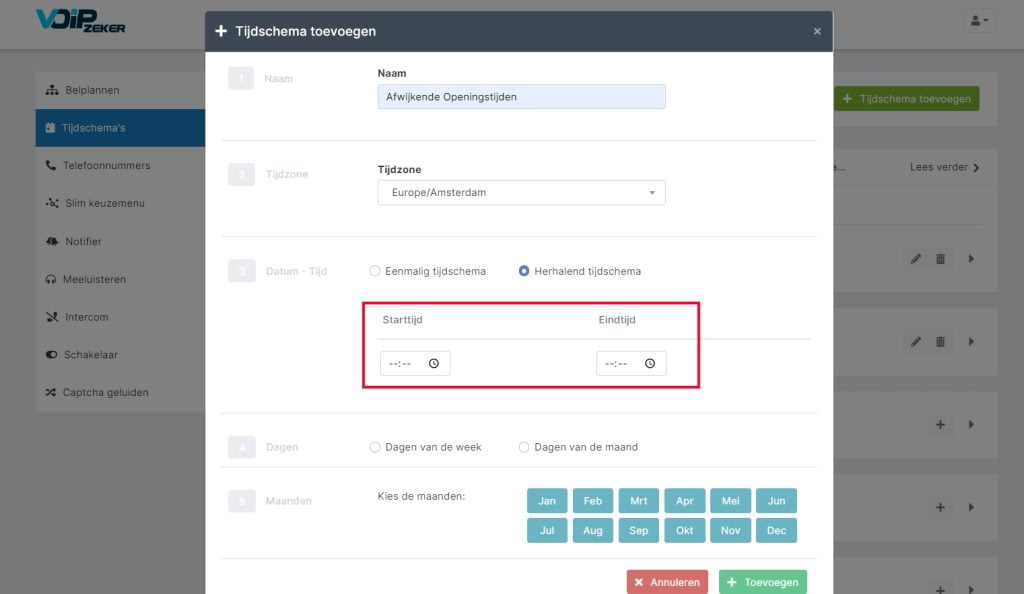This screenshot has width=1024, height=594.
Task: Click the green Toevoegen button
Action: tap(763, 582)
